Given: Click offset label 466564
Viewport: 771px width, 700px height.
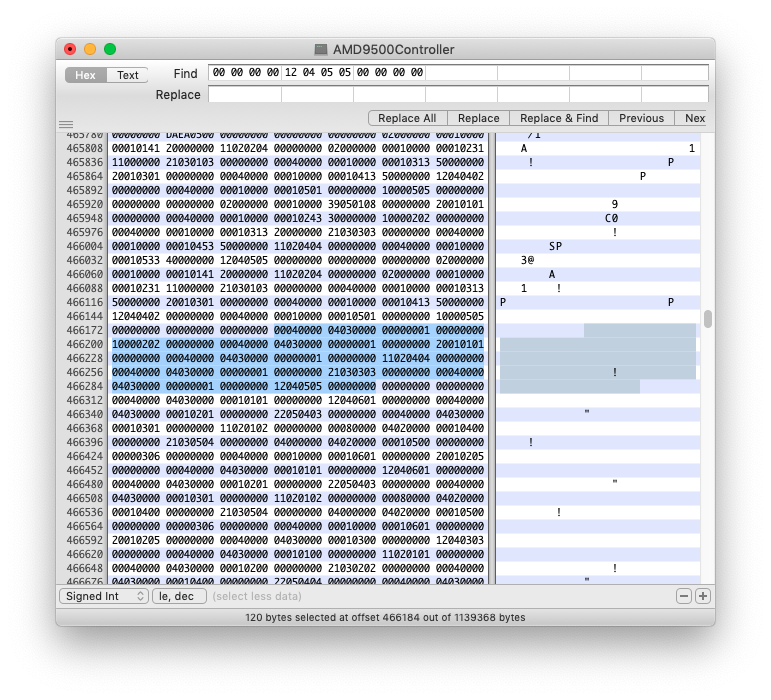Looking at the screenshot, I should (x=85, y=526).
